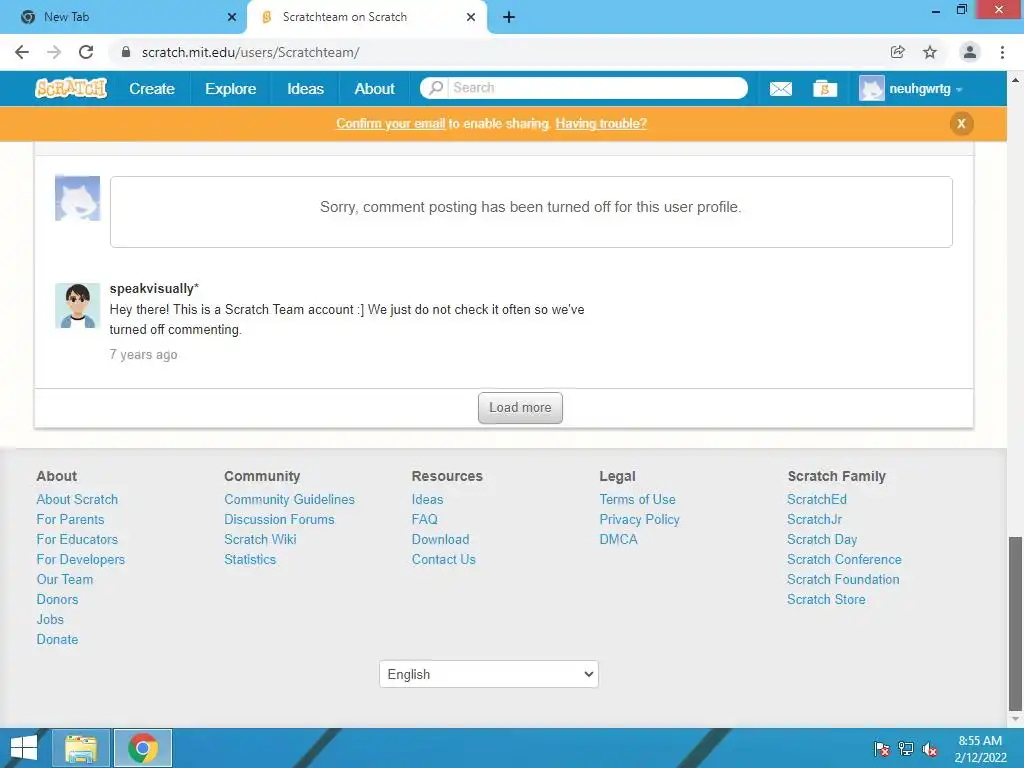1024x768 pixels.
Task: Click the Confirm your email link
Action: pos(391,123)
